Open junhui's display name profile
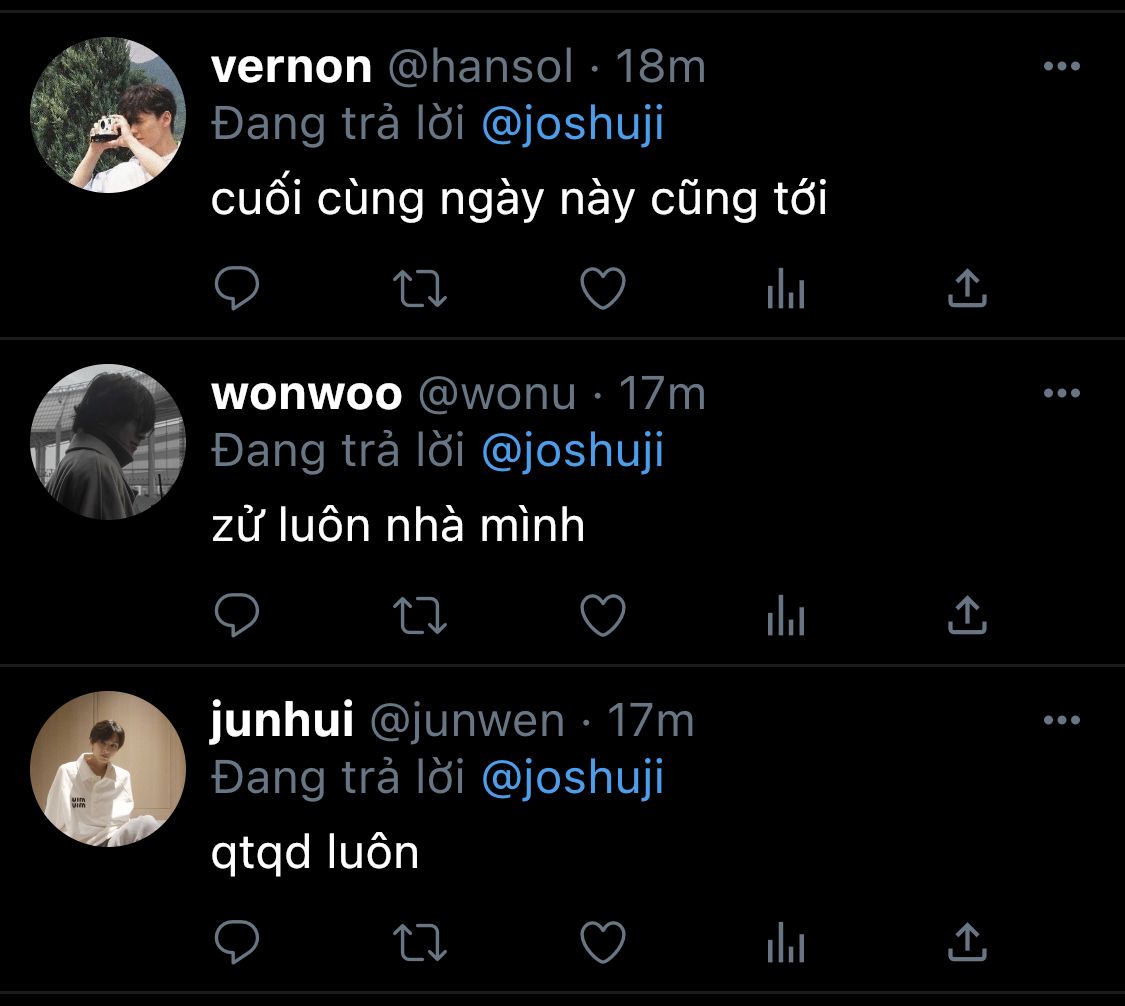1125x1006 pixels. tap(282, 720)
